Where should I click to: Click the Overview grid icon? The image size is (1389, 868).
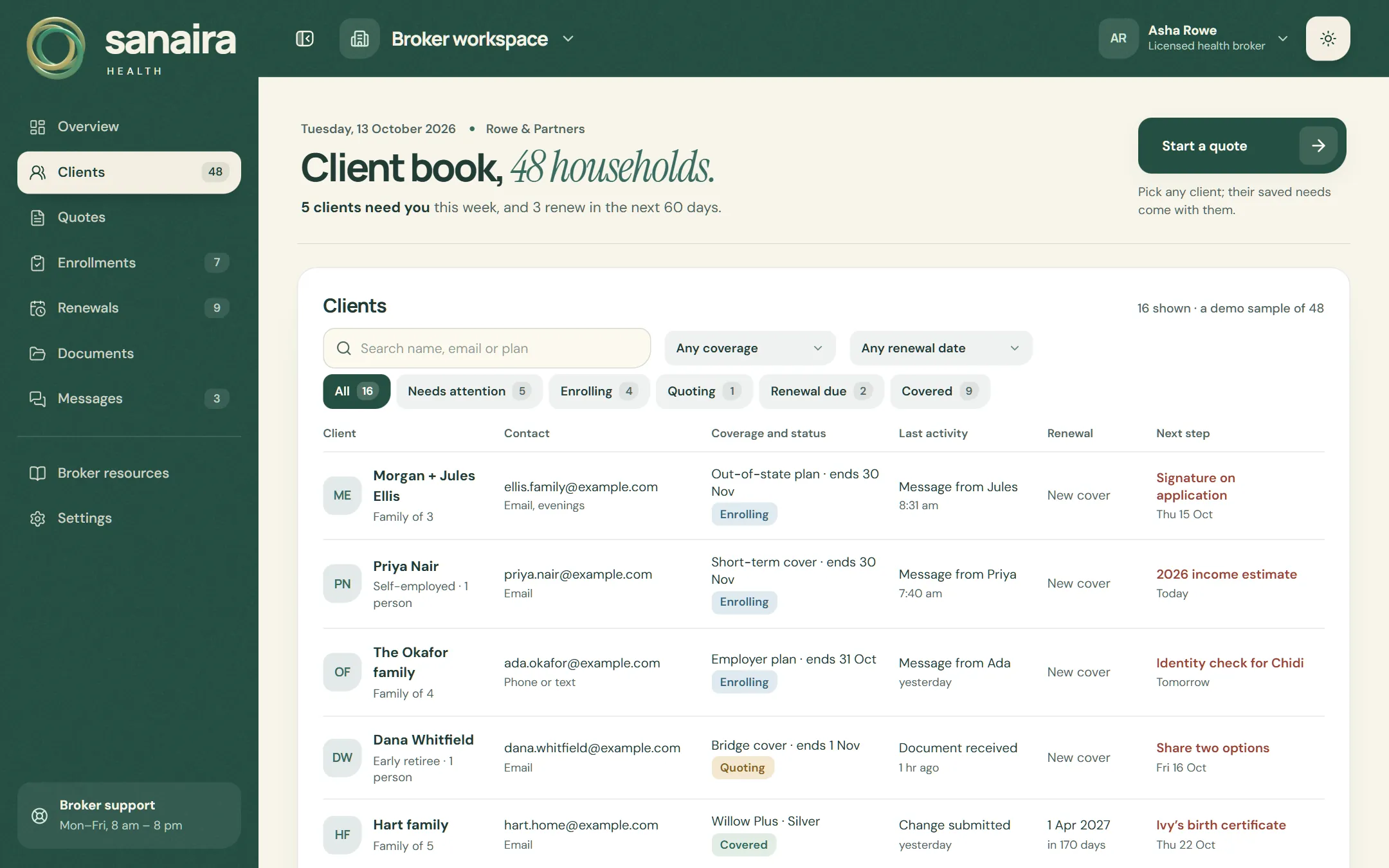37,127
